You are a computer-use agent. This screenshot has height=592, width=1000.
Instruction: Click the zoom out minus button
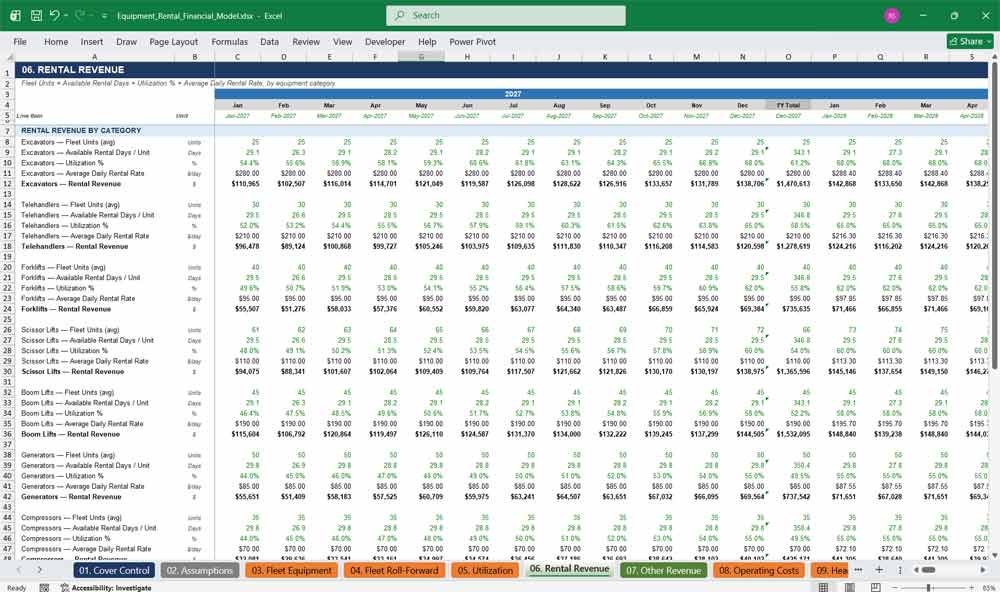[894, 588]
